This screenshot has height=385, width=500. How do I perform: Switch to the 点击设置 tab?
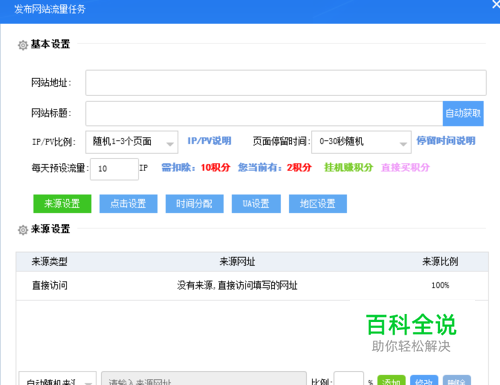[x=128, y=204]
